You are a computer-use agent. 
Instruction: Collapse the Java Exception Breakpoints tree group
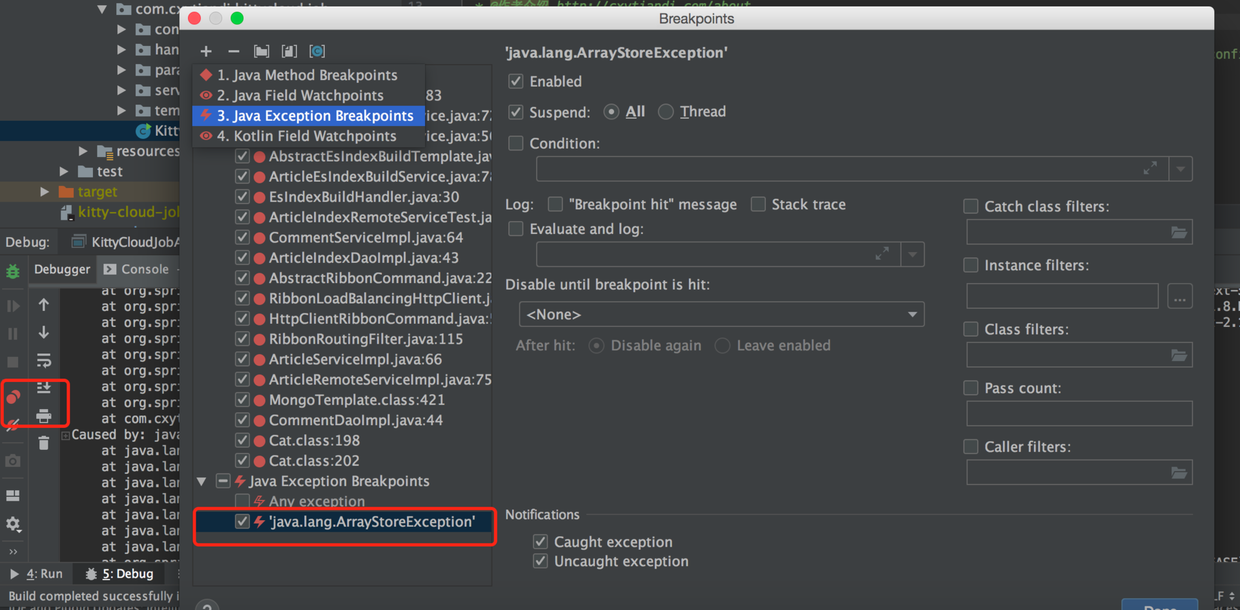pos(202,481)
